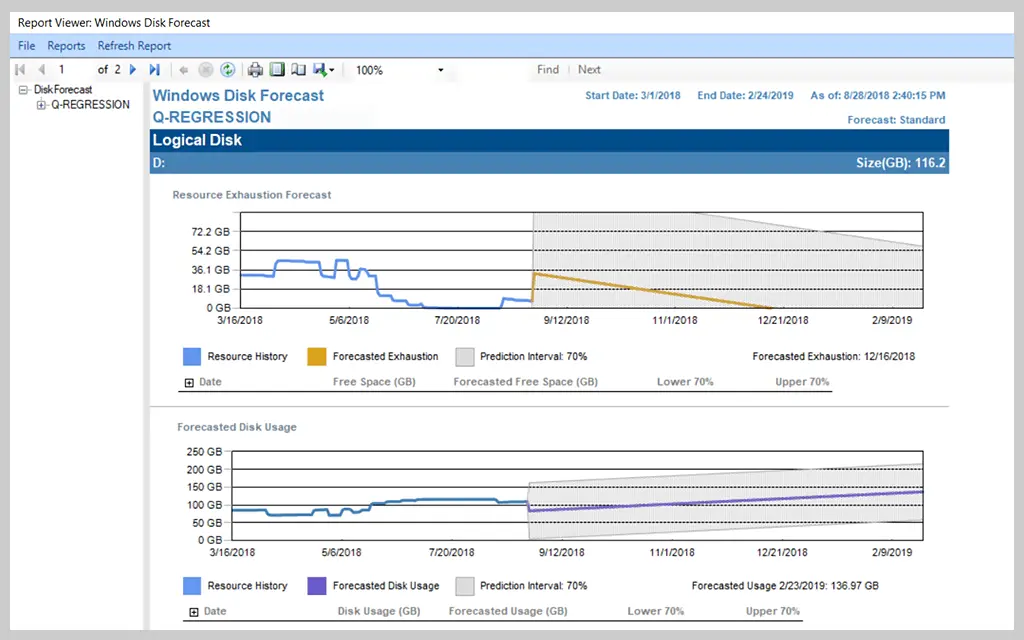Click the Find button

tap(548, 69)
